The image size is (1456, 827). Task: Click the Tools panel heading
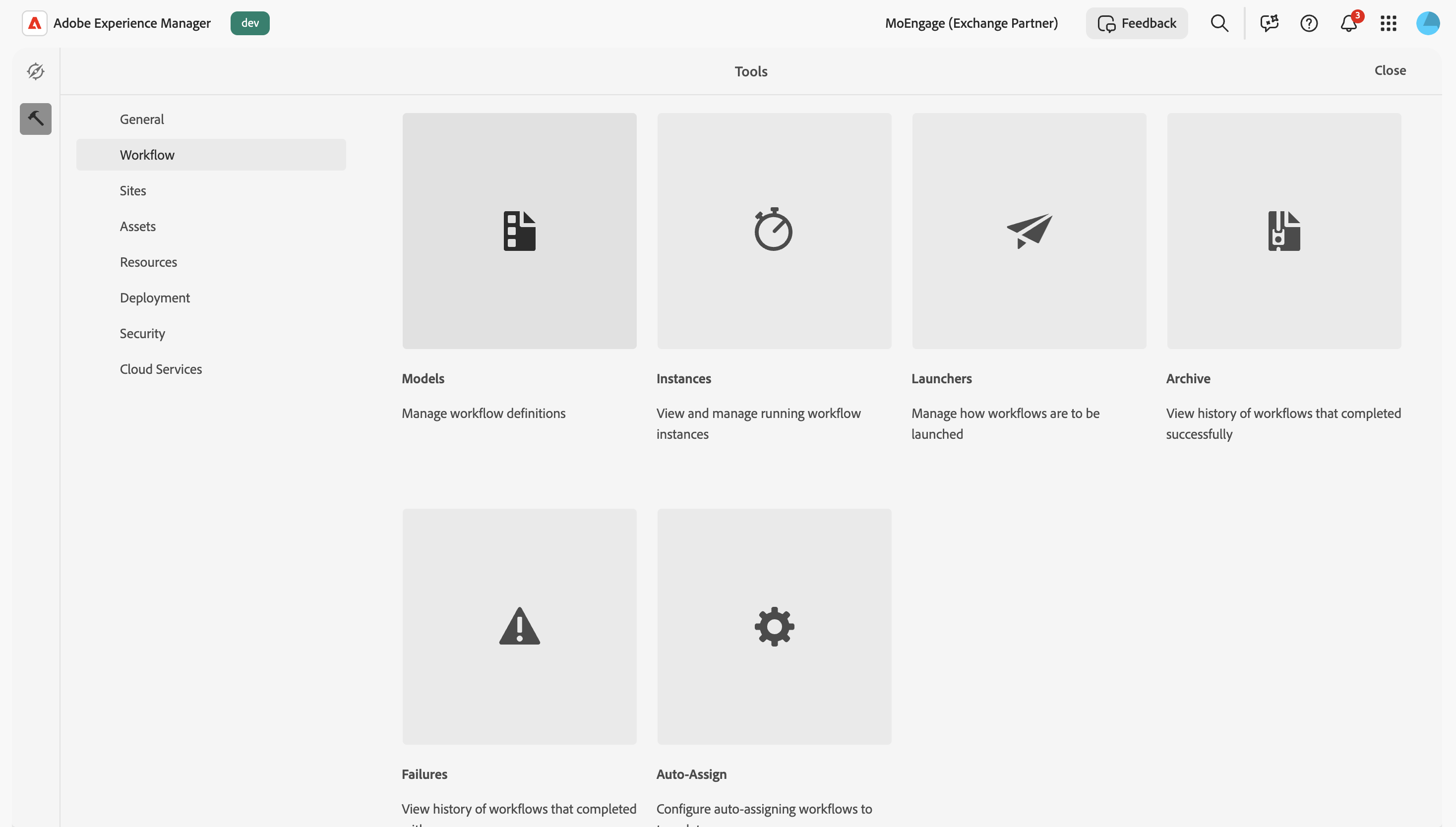(751, 71)
